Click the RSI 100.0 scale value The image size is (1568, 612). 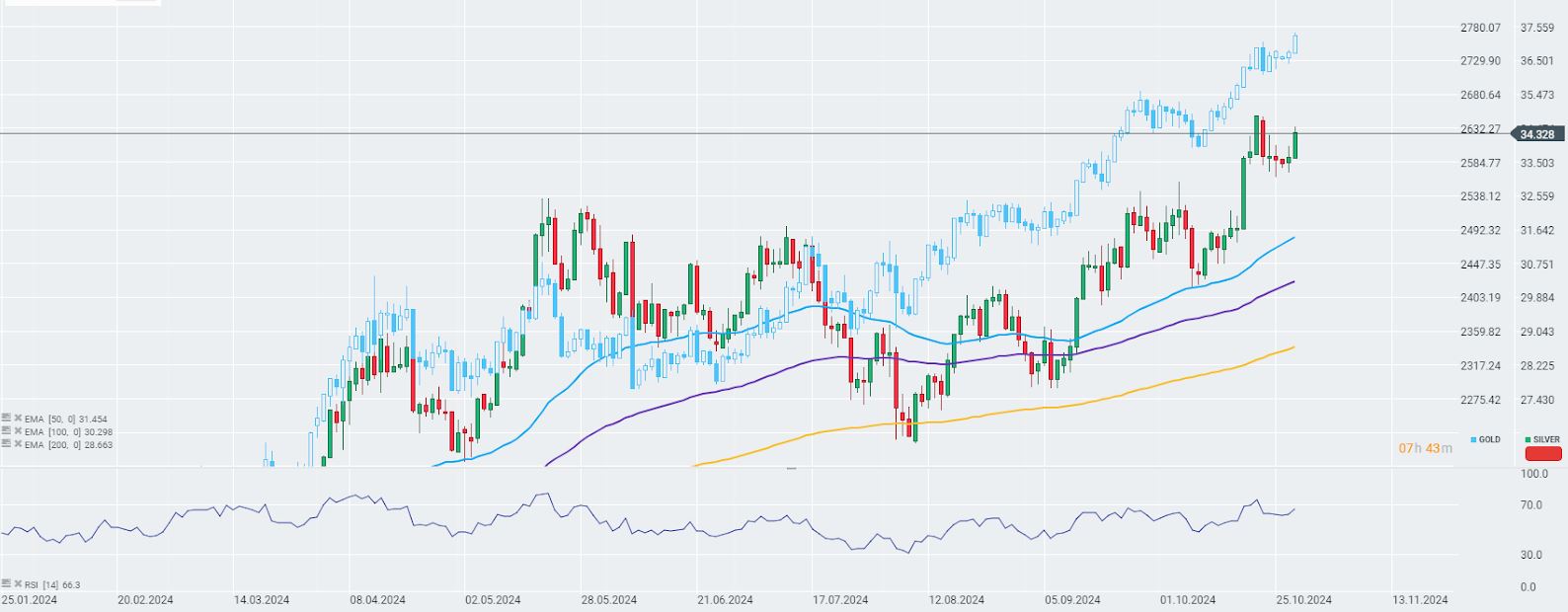(x=1533, y=474)
